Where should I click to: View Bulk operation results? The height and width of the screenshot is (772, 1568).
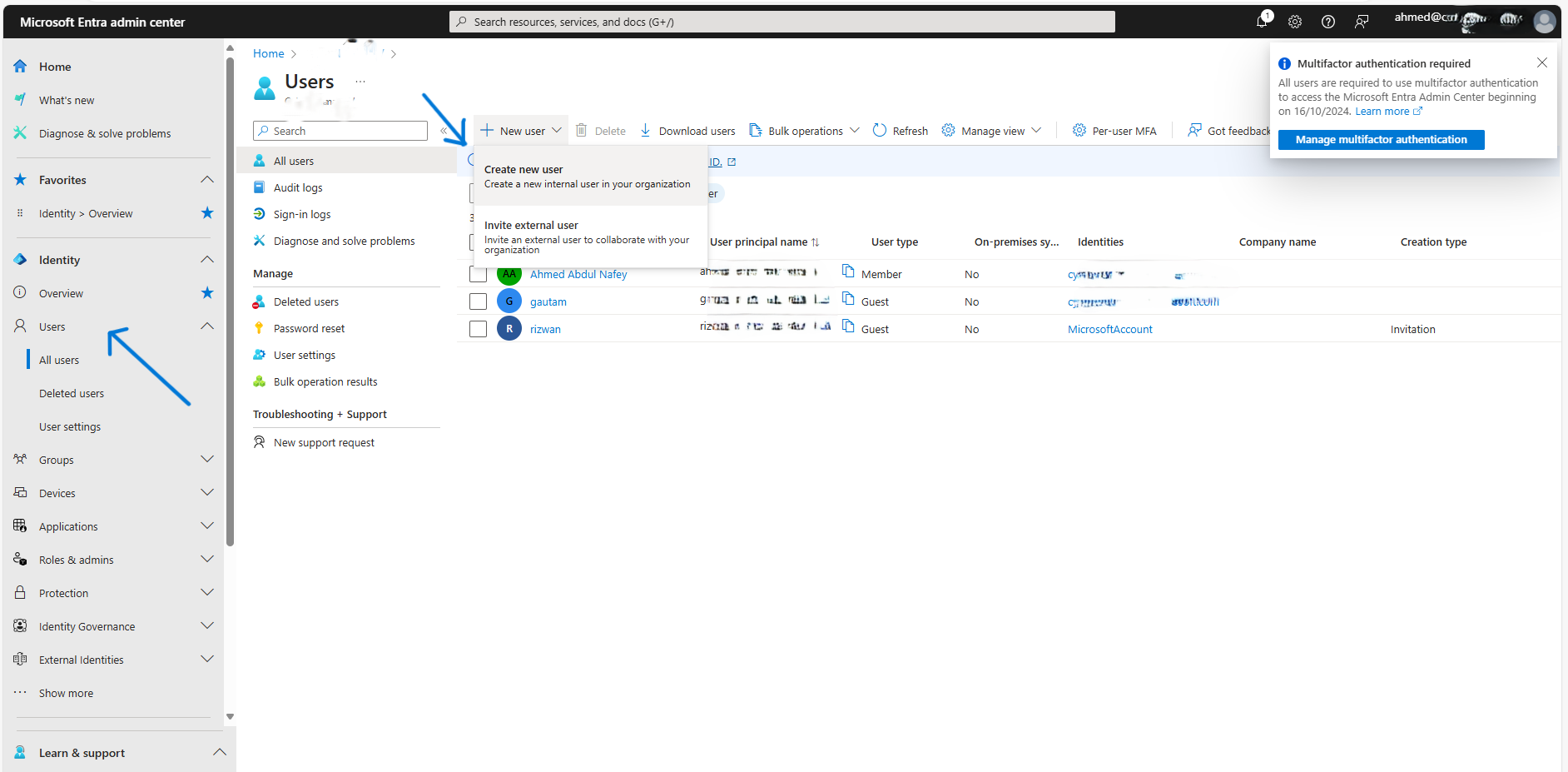[324, 381]
